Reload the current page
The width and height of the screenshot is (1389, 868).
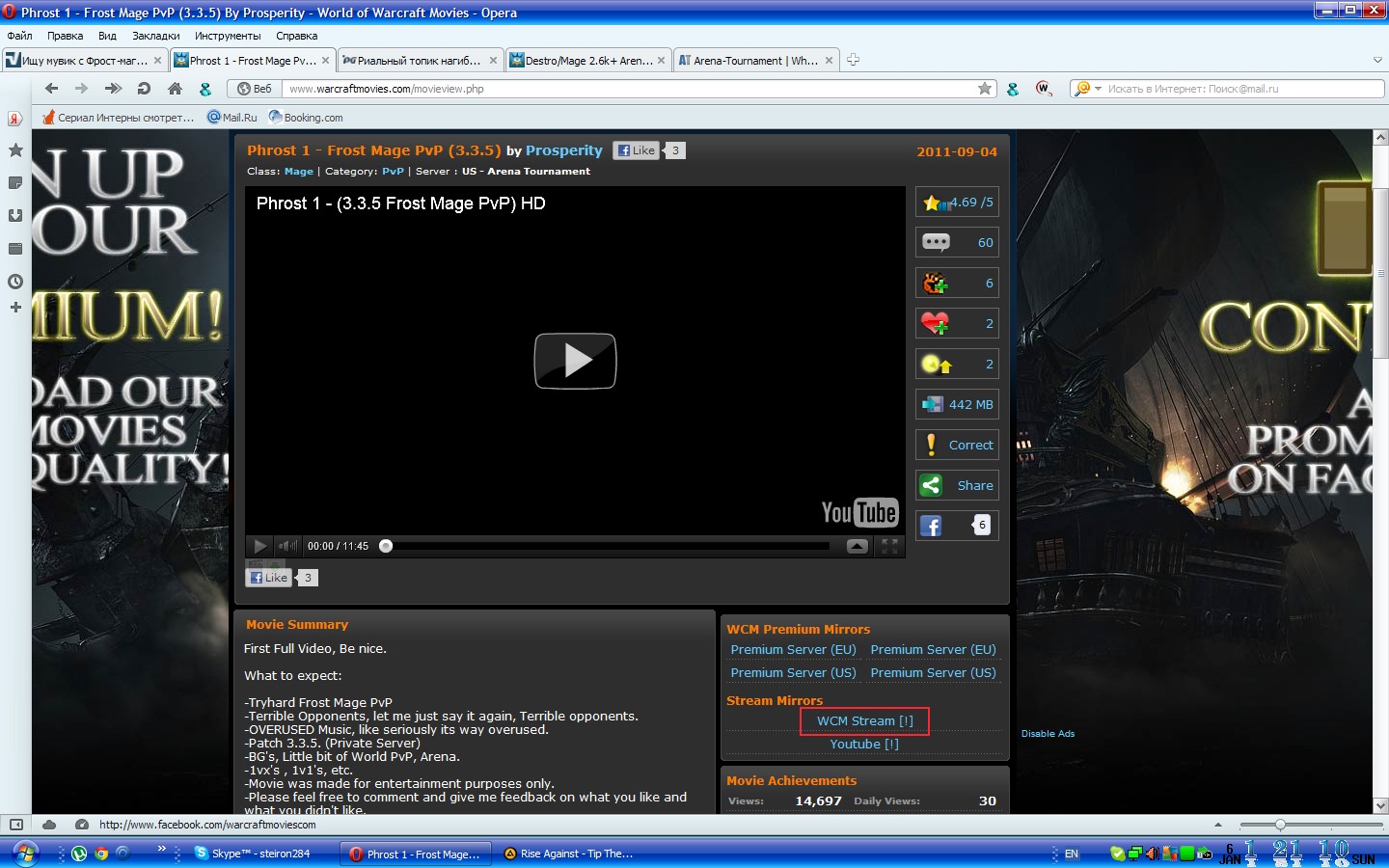point(144,89)
